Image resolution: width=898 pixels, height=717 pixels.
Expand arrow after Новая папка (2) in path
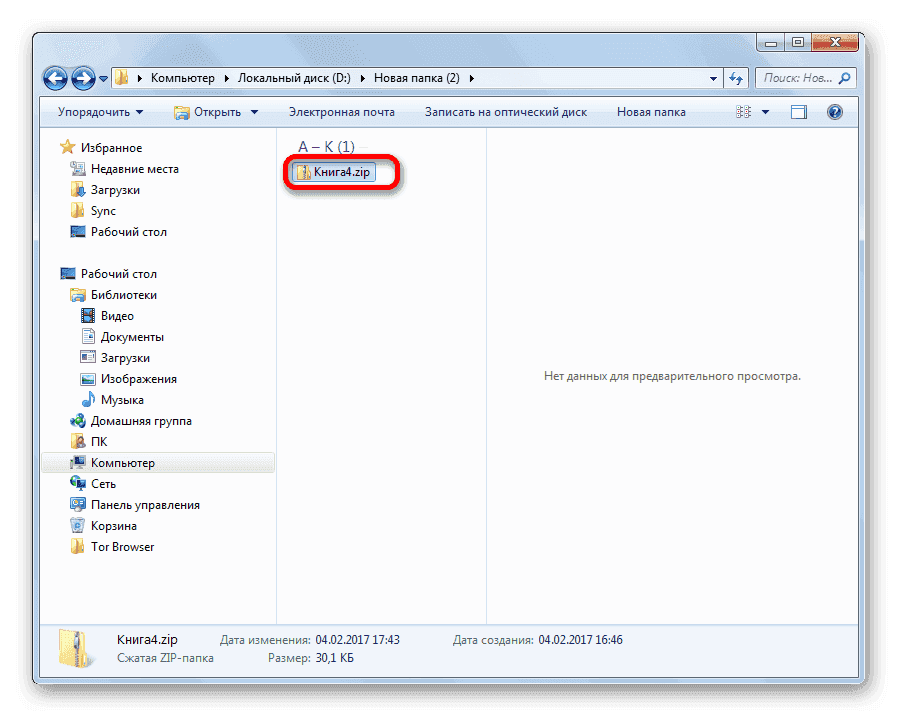471,78
